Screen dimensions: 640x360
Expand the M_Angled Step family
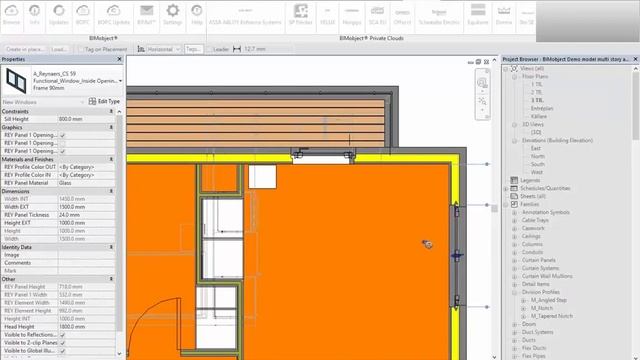click(x=523, y=300)
